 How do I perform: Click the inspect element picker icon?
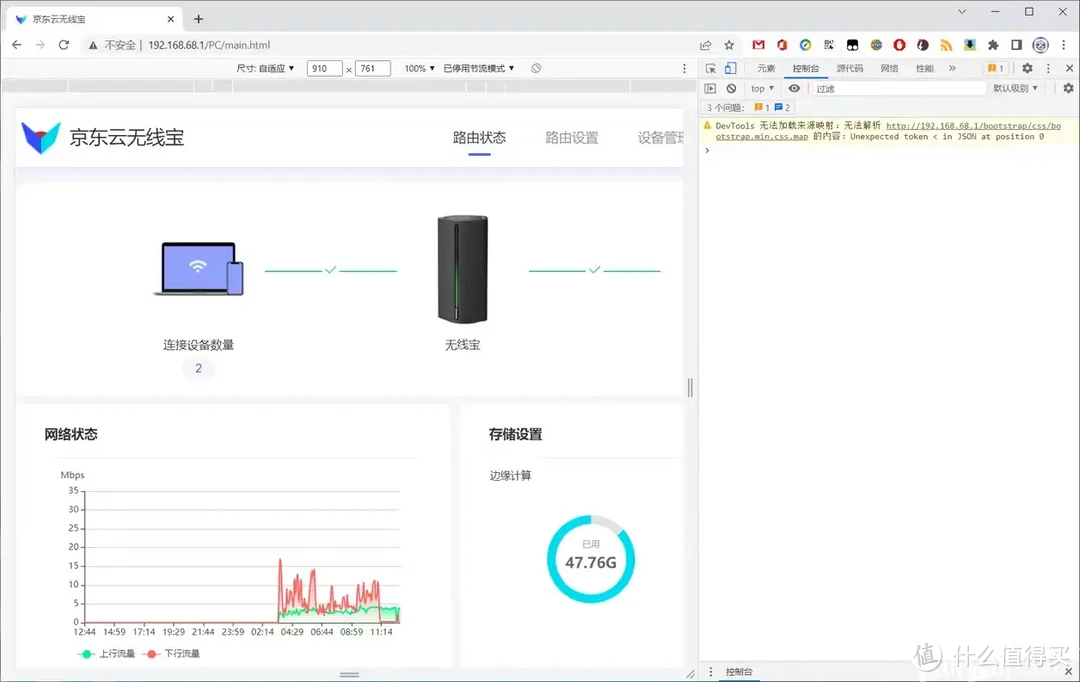(x=710, y=68)
